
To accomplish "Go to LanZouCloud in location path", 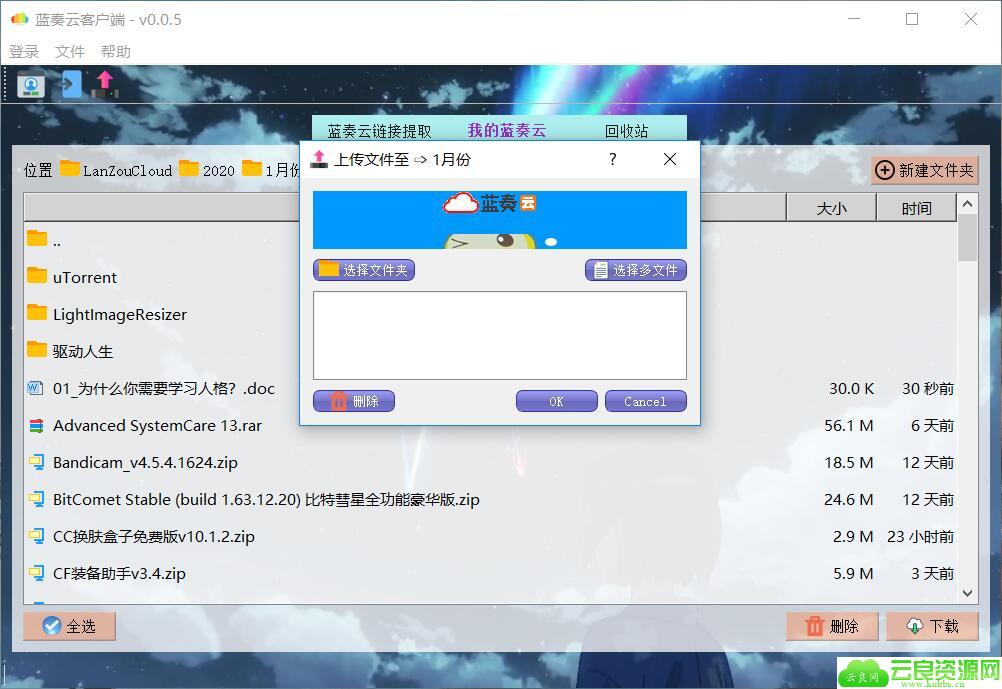I will [127, 171].
